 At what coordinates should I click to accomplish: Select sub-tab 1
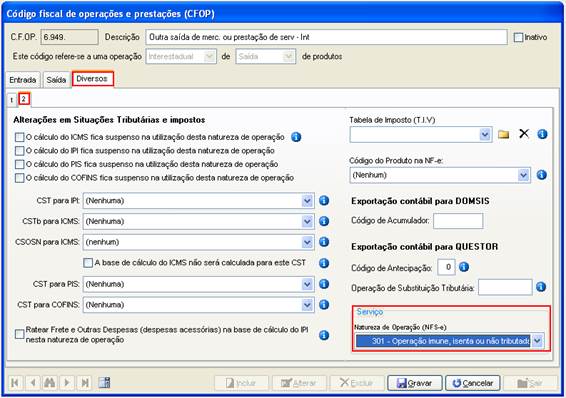click(x=12, y=100)
